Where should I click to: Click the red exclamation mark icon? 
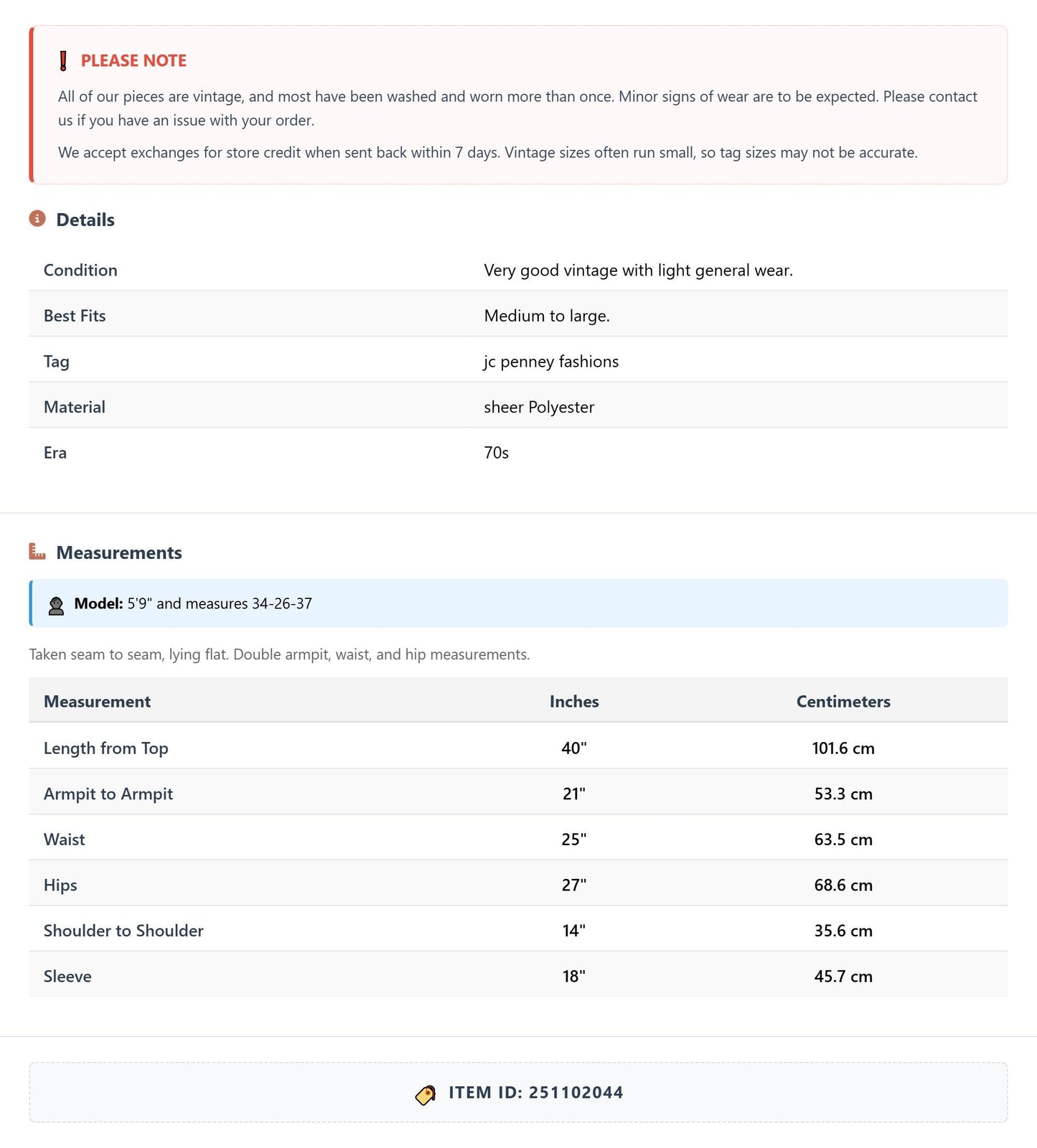click(x=63, y=61)
